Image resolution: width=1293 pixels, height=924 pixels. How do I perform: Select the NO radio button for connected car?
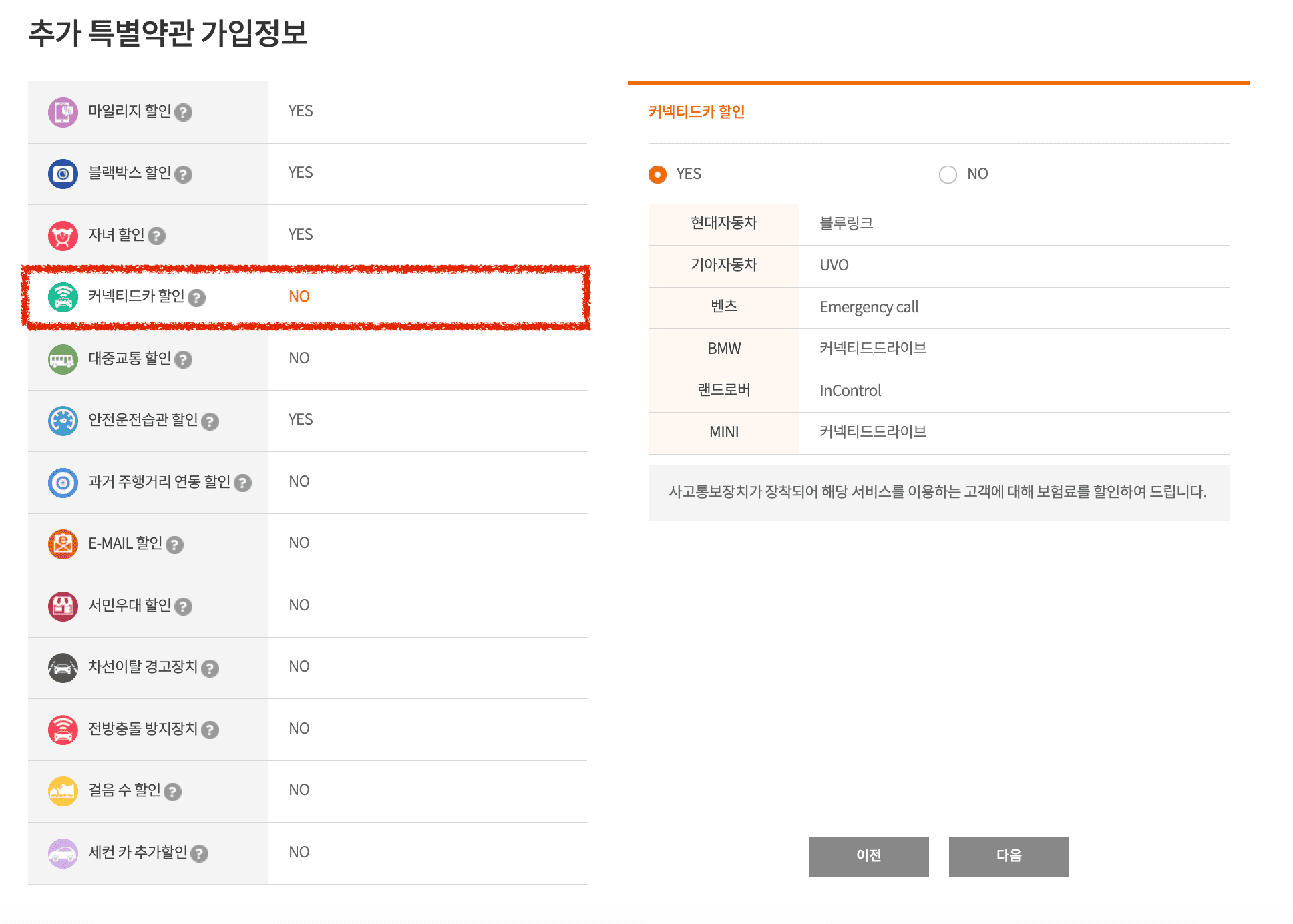(947, 174)
